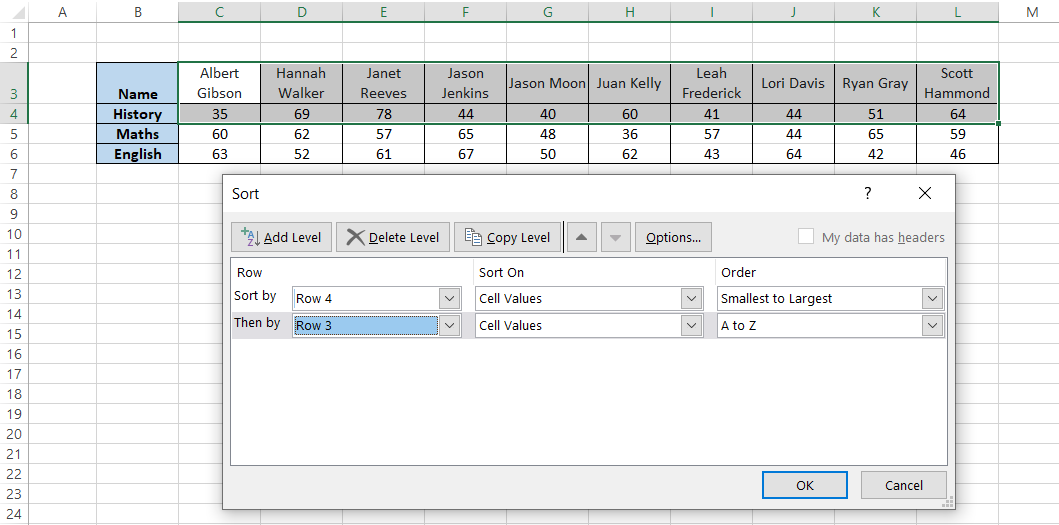
Task: Close the Sort dialog with X
Action: tap(924, 193)
